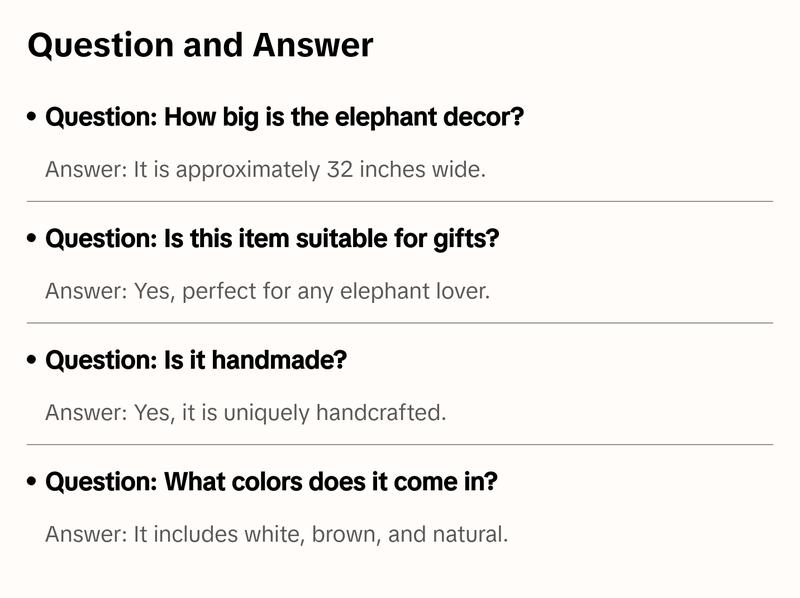Click the answer about 32 inches wide
800x598 pixels.
[265, 170]
